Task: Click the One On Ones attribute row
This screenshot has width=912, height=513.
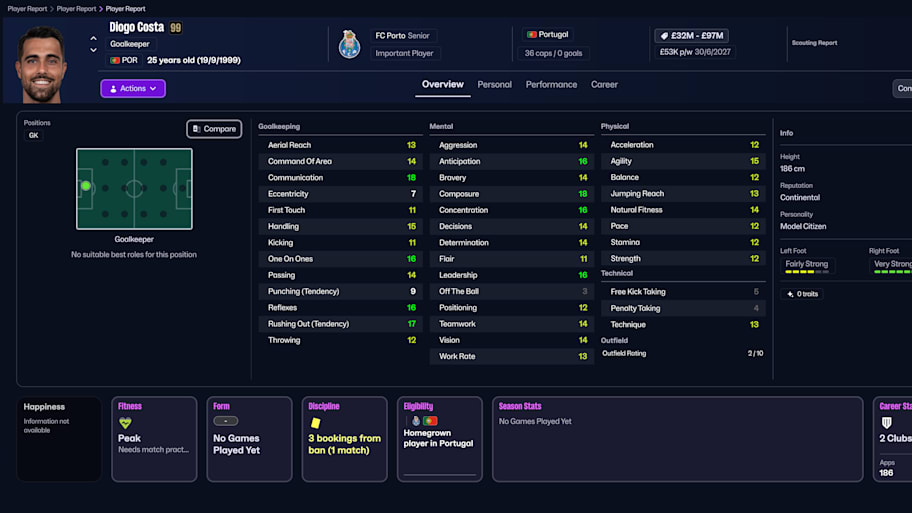Action: [x=341, y=259]
